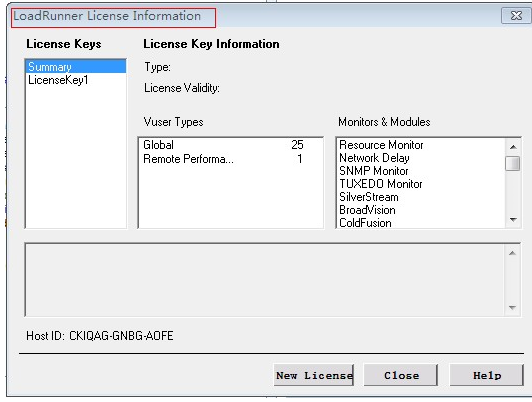This screenshot has width=532, height=402.
Task: Open Help for license information
Action: pyautogui.click(x=487, y=375)
